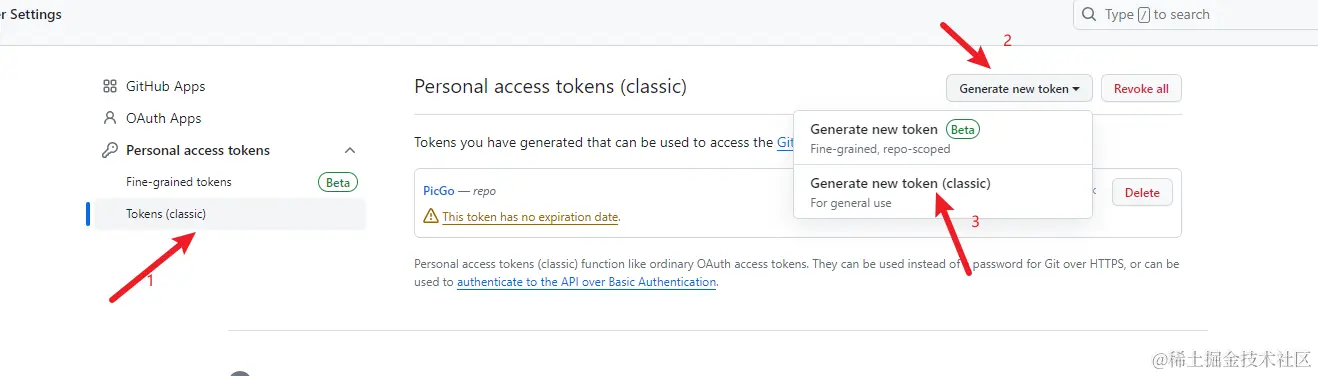Click the key icon beside Personal access tokens
1318x376 pixels.
tap(110, 150)
